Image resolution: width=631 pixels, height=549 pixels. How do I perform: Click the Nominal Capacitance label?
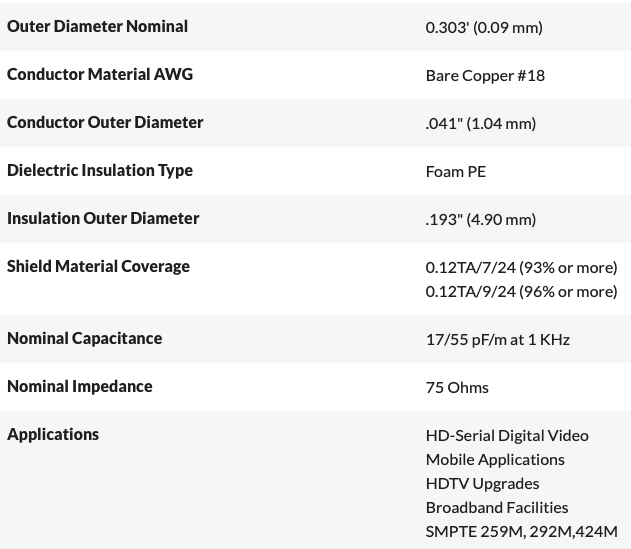point(84,338)
